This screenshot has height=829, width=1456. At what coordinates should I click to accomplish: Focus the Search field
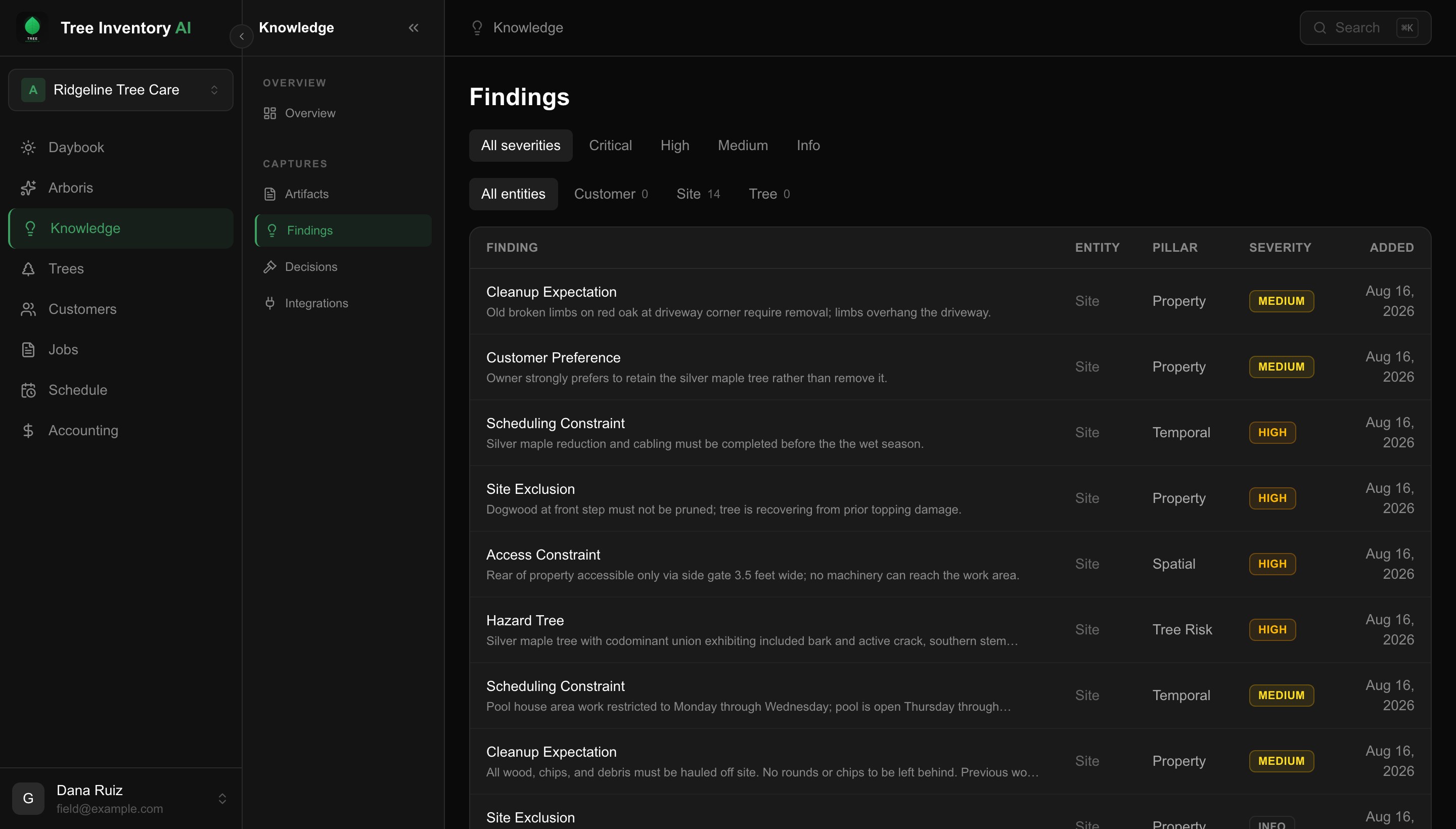click(1365, 28)
